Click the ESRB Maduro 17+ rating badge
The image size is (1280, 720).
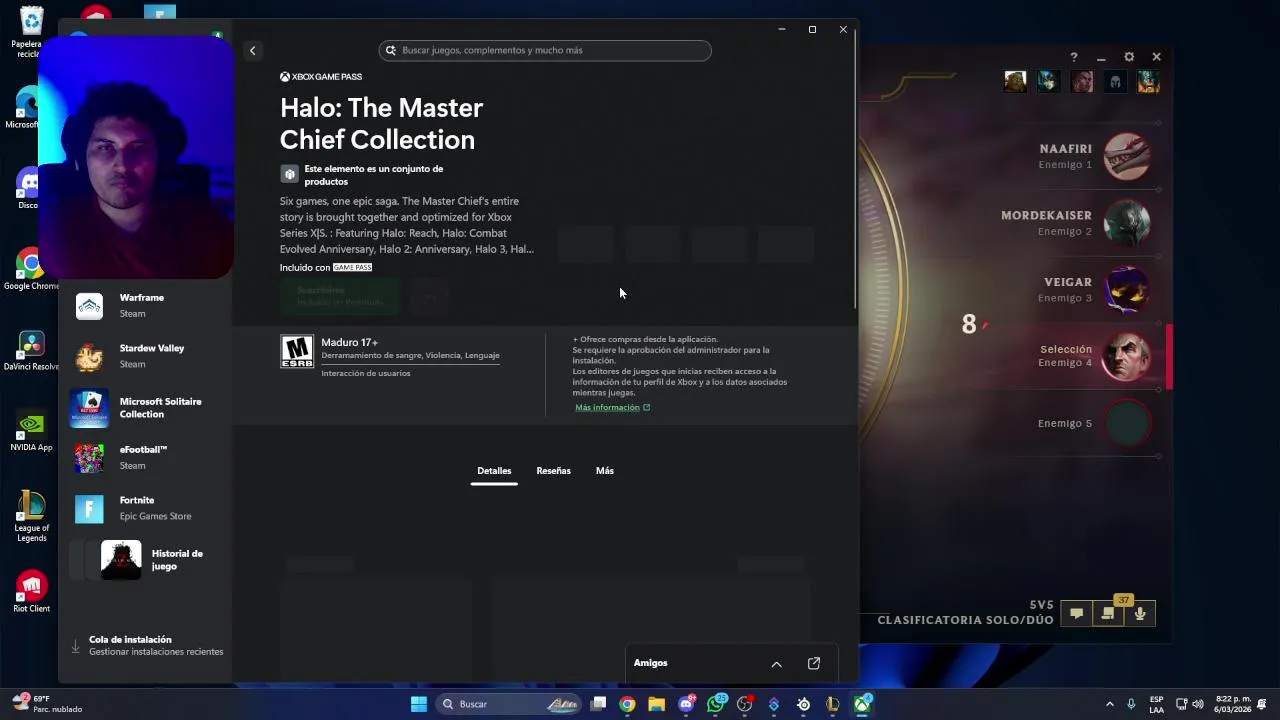297,351
